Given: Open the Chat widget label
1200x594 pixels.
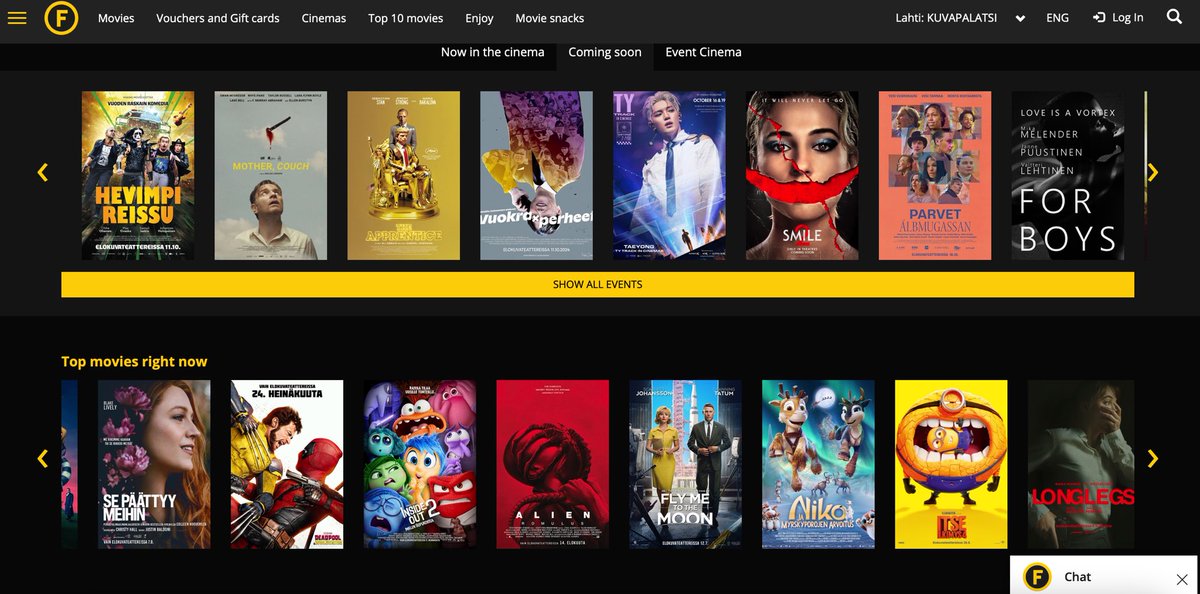Looking at the screenshot, I should tap(1077, 577).
